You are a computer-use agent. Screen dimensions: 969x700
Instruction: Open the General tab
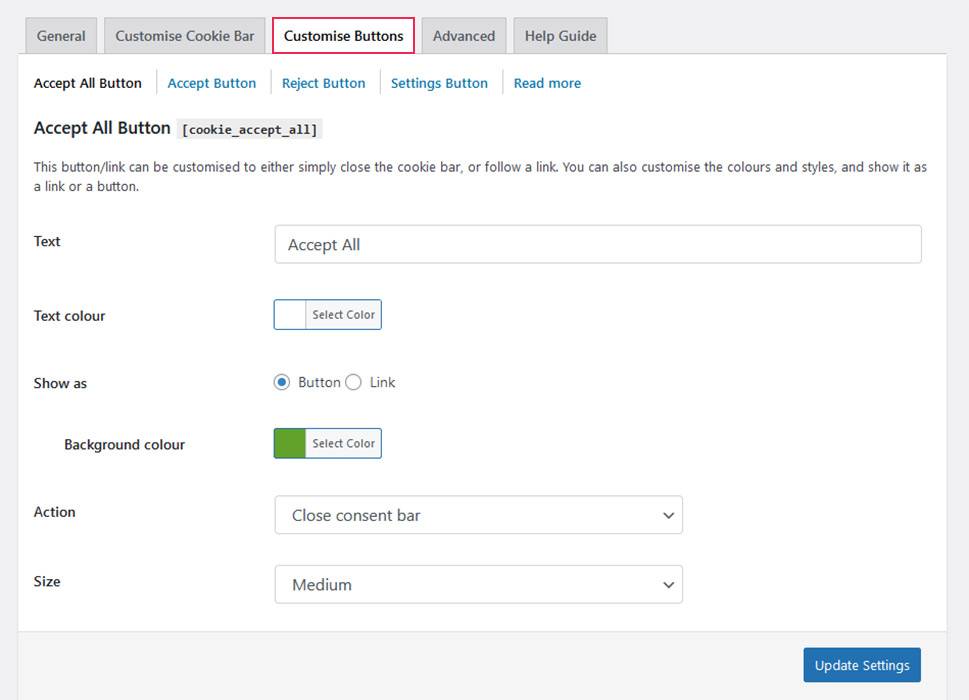[61, 36]
